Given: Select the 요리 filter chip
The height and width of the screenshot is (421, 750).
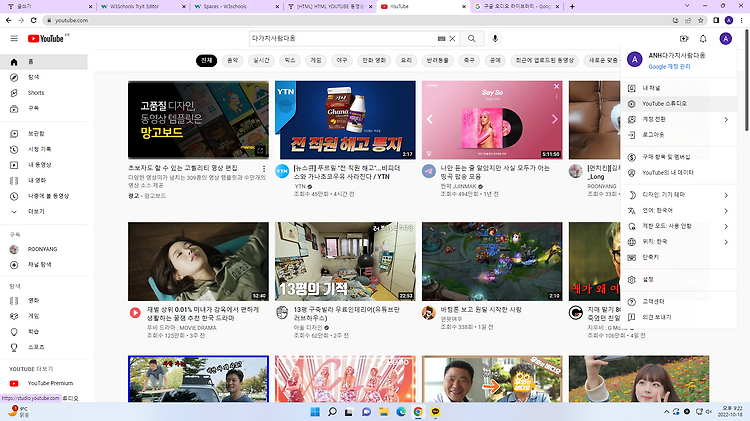Looking at the screenshot, I should coord(406,60).
